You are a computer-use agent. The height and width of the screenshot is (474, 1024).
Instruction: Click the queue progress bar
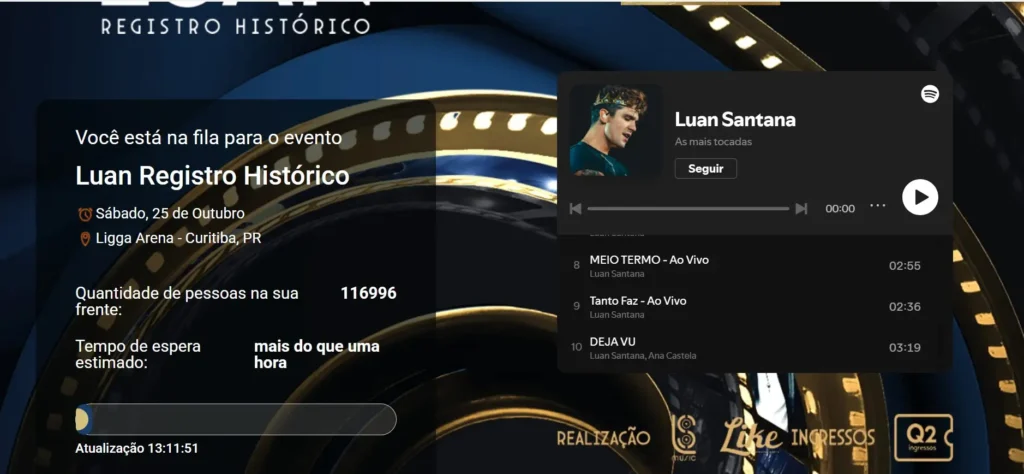[236, 419]
